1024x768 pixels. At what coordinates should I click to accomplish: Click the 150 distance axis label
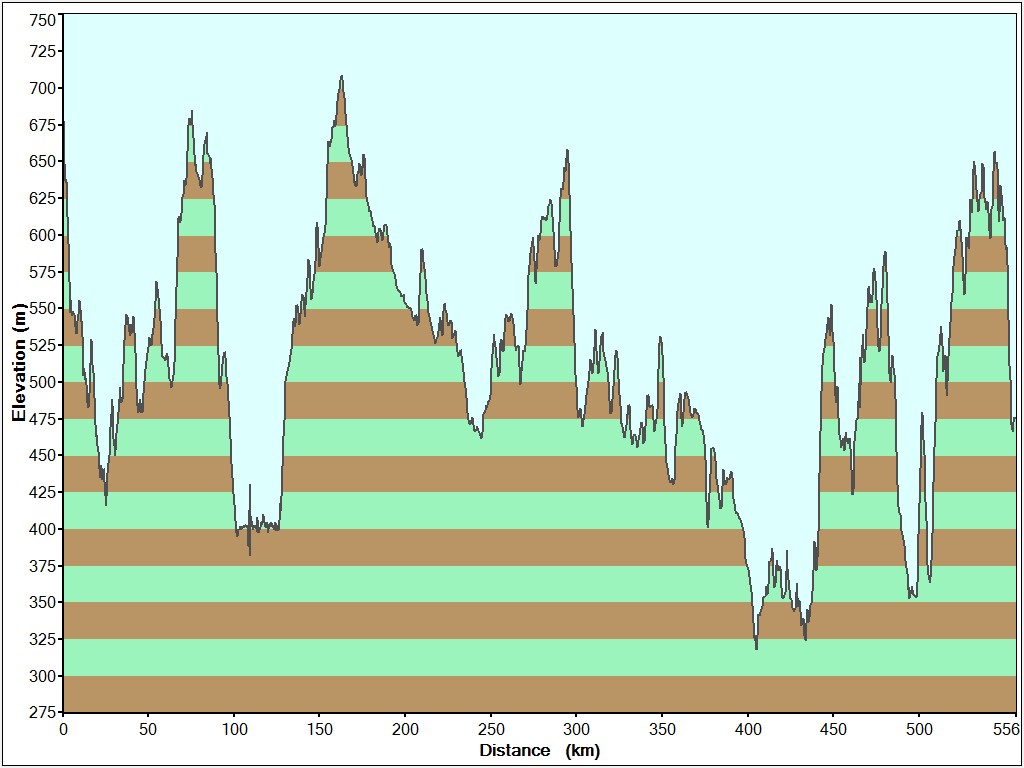320,729
